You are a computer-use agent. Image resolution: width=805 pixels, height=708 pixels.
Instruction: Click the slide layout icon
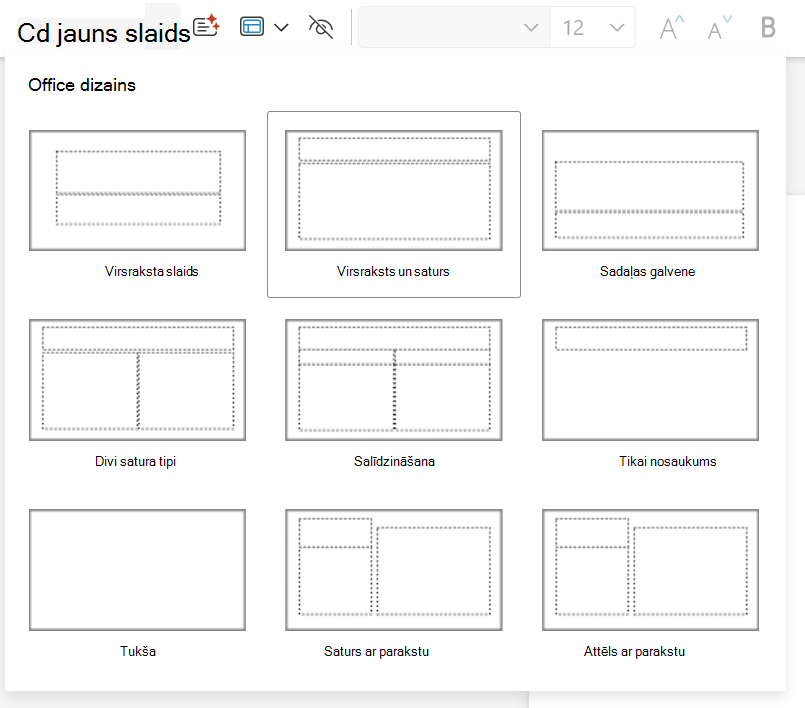click(252, 27)
